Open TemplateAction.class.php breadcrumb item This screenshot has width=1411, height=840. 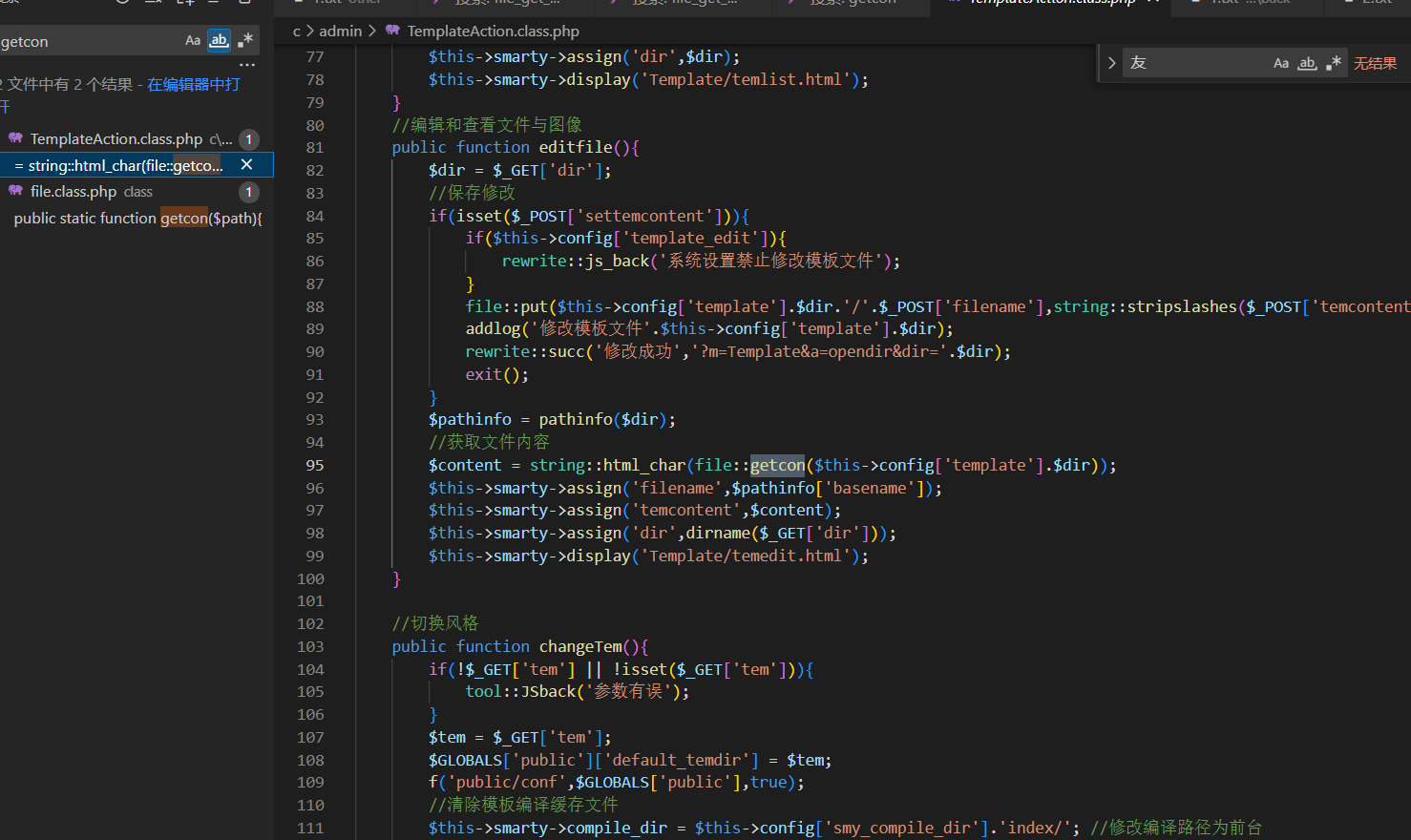click(x=493, y=31)
